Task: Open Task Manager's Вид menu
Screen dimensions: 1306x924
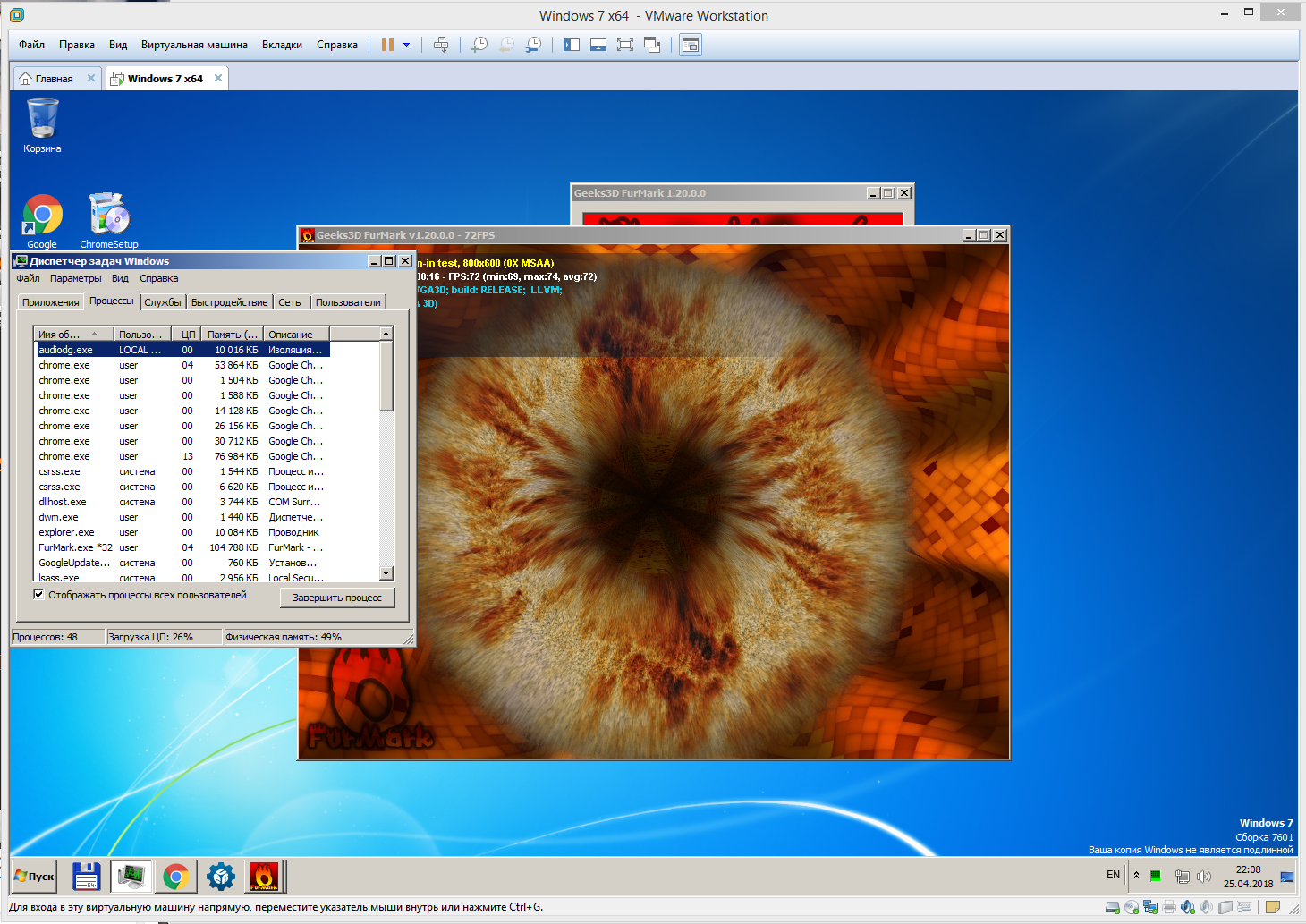Action: tap(120, 278)
